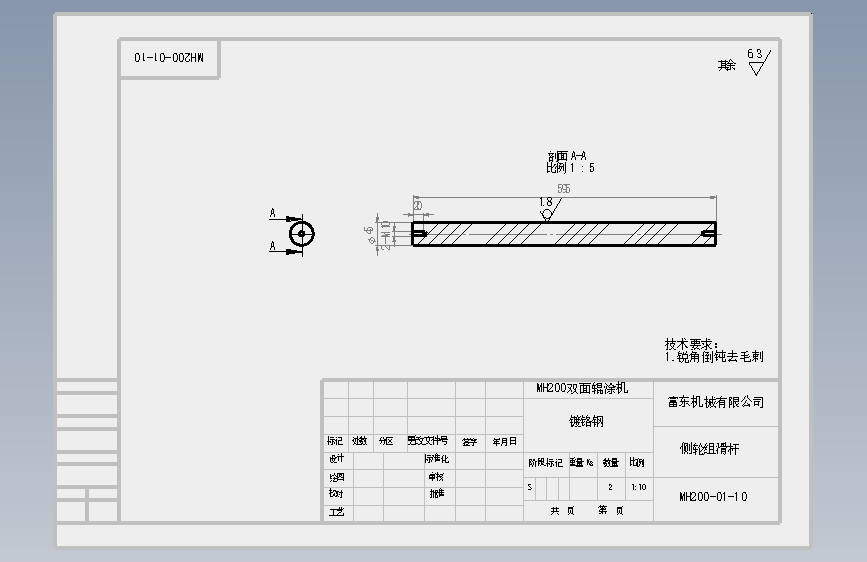Click the material cell '镍铬钢'

click(586, 422)
